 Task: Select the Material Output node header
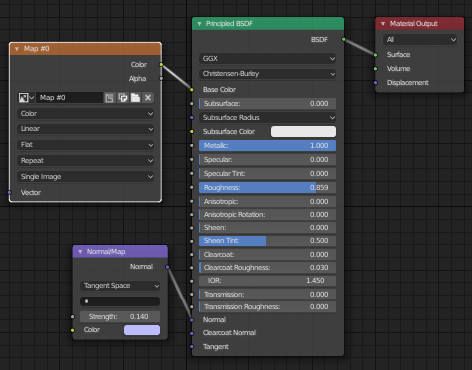coord(419,24)
